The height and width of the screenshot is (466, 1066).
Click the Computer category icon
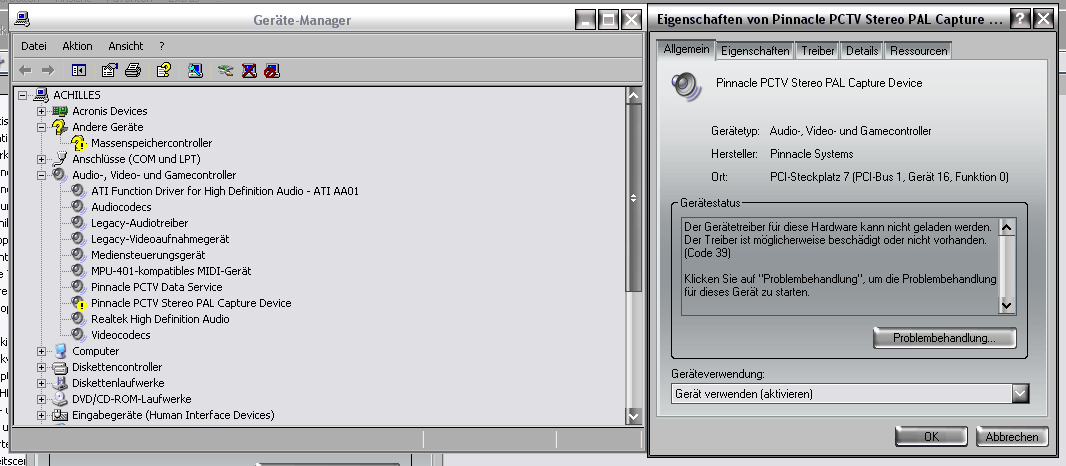61,351
